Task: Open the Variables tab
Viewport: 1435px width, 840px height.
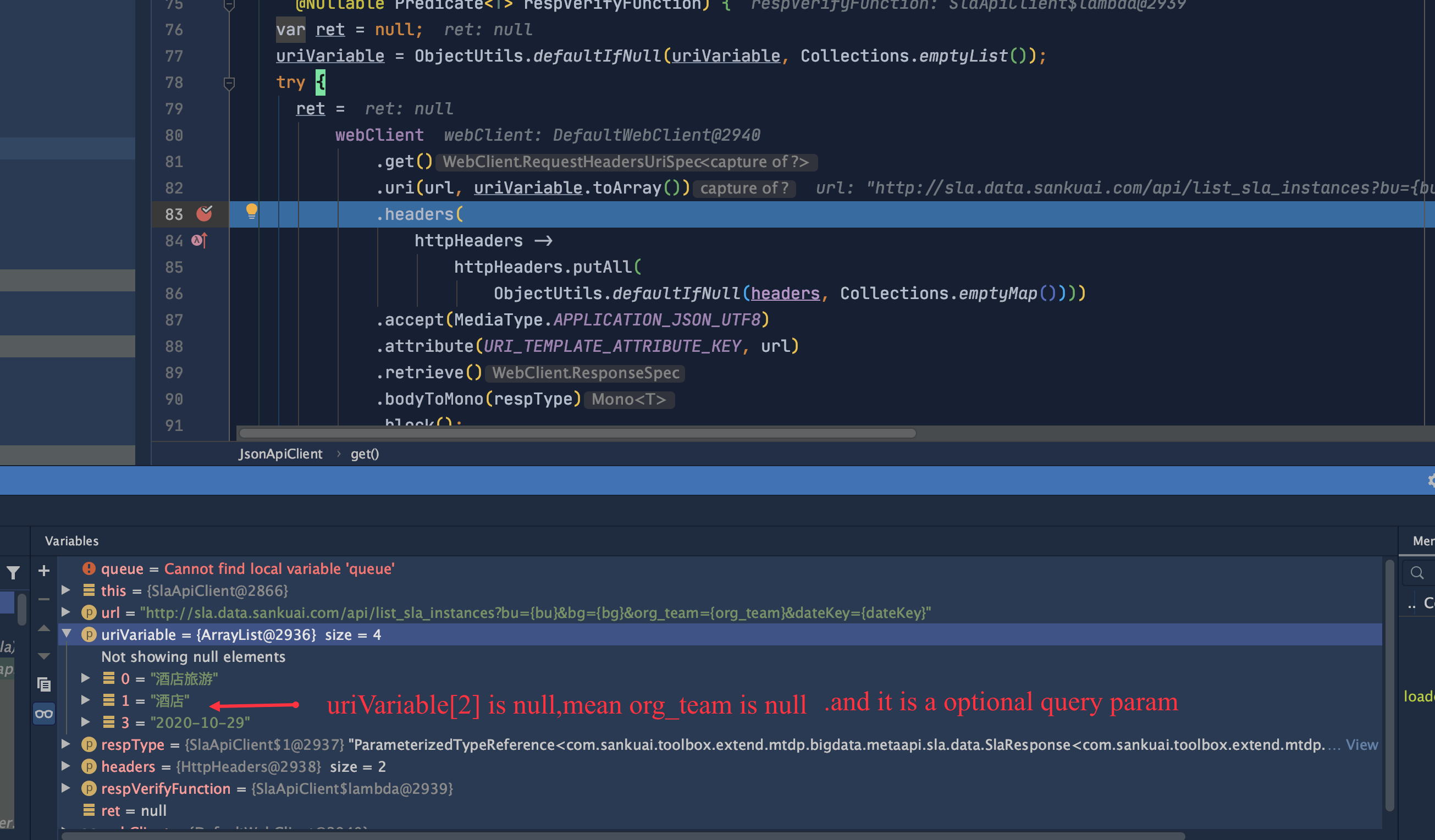Action: pyautogui.click(x=71, y=541)
